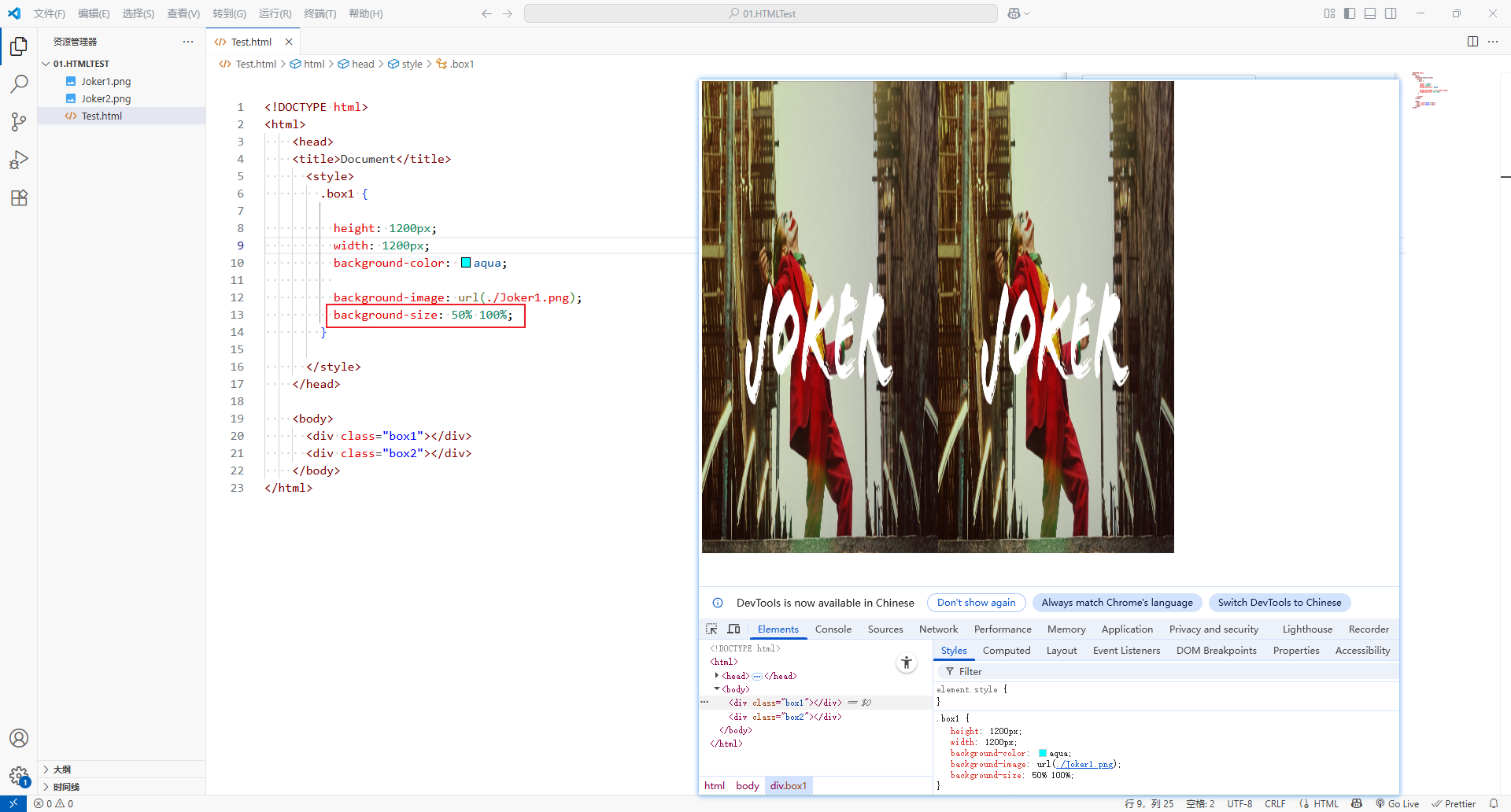The height and width of the screenshot is (812, 1511).
Task: Click Switch DevTools to Chinese button
Action: [x=1280, y=603]
